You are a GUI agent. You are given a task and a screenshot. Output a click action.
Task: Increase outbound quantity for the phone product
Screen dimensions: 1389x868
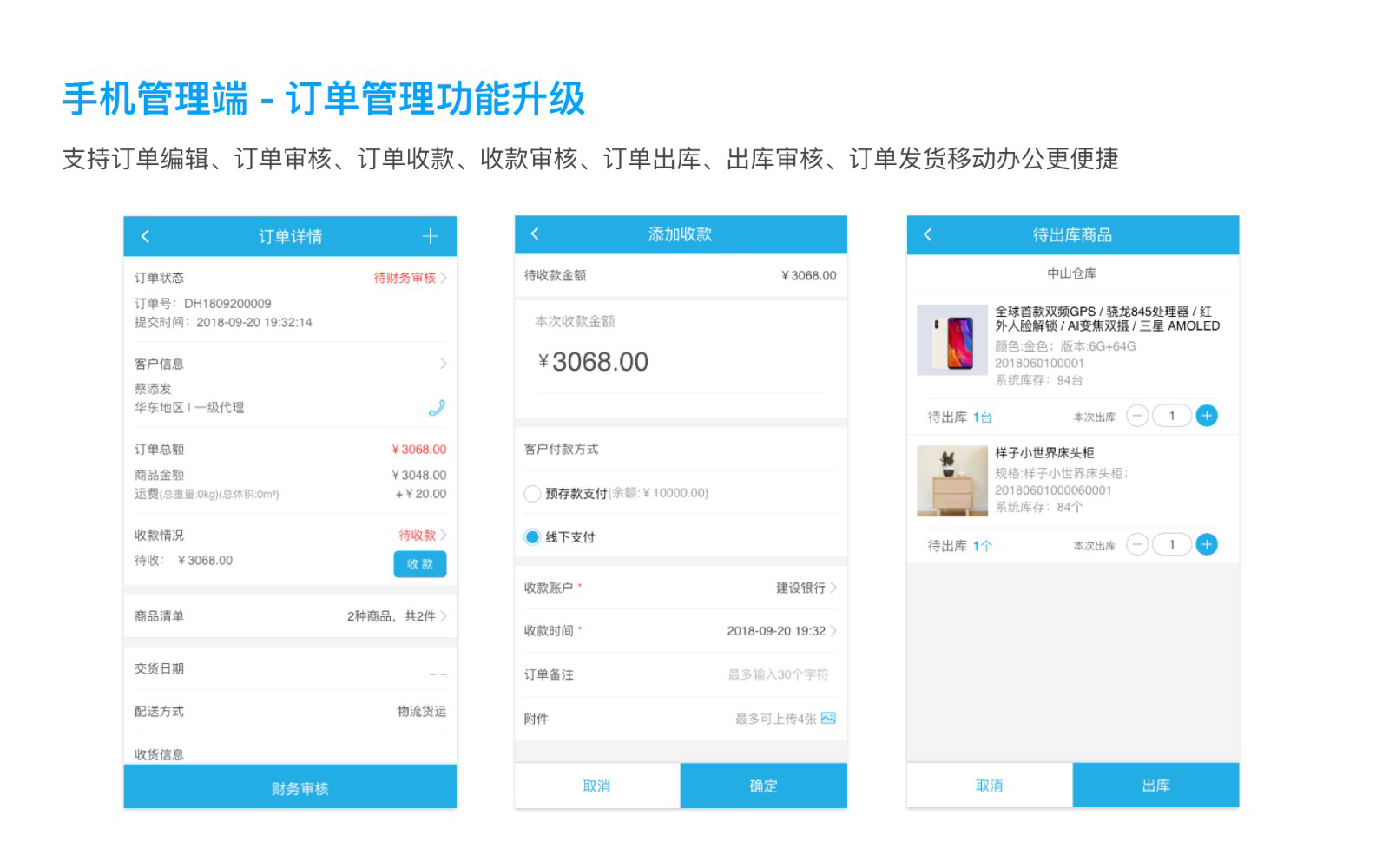[1206, 416]
